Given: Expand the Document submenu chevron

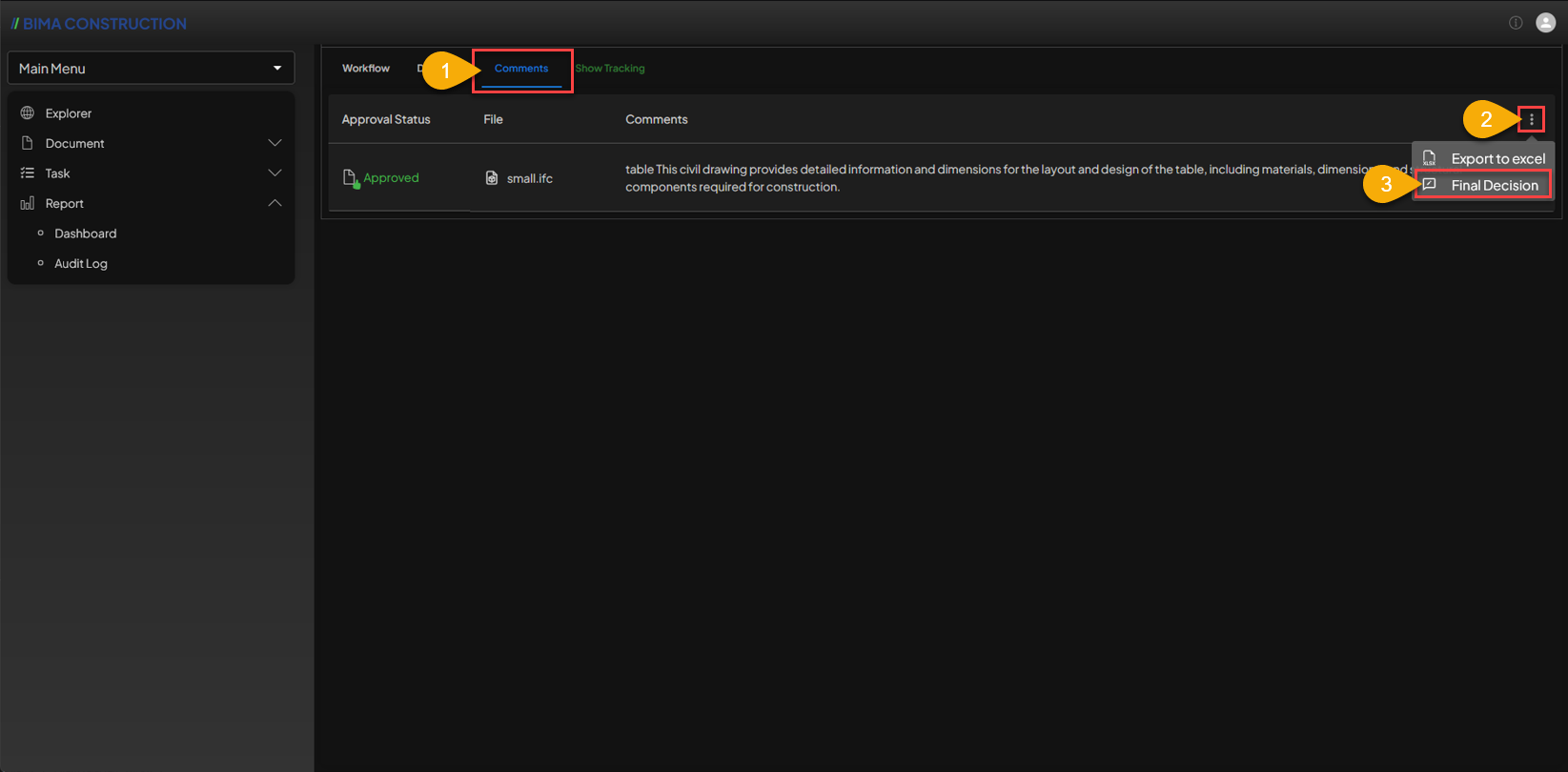Looking at the screenshot, I should tap(275, 143).
